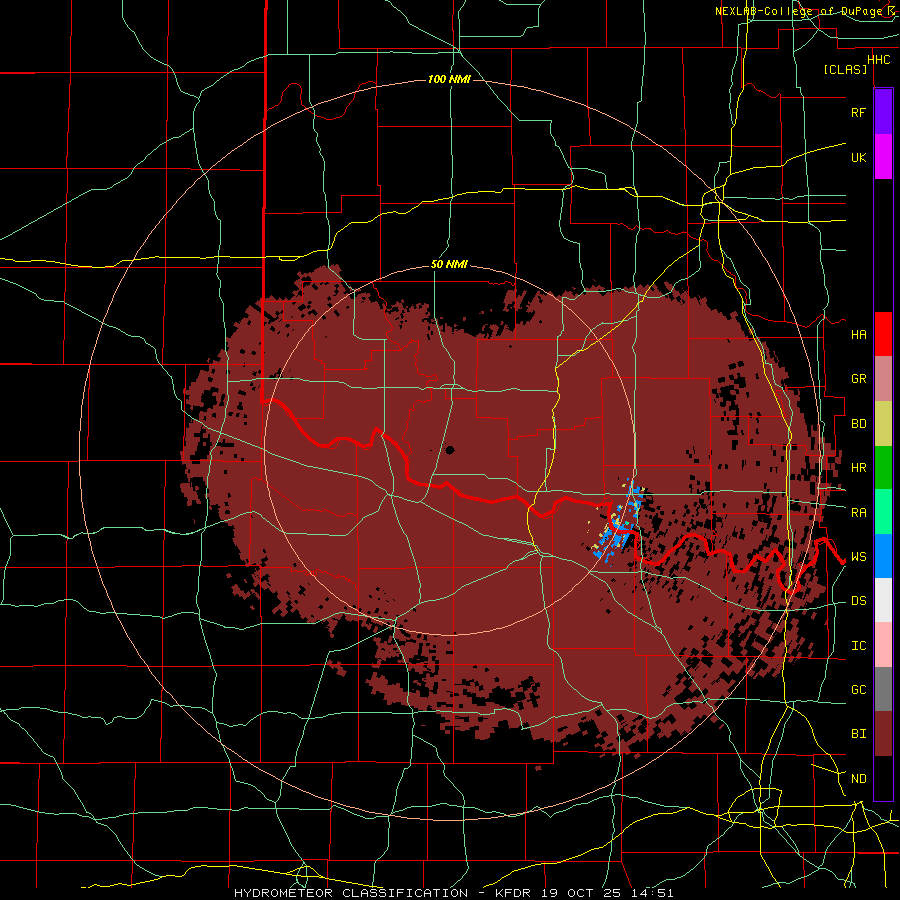Select the GC gray legend swatch

point(883,689)
